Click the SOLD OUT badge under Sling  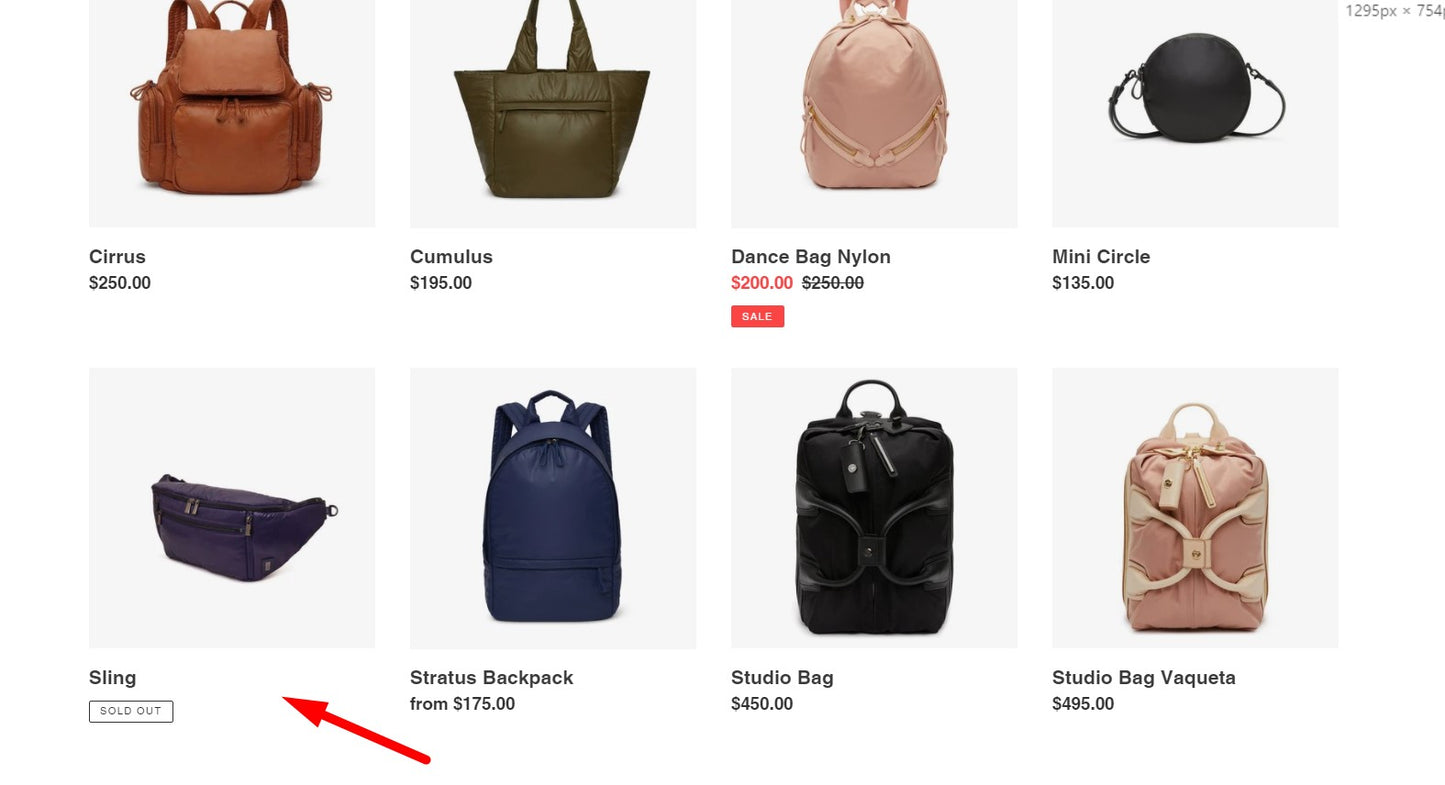pos(131,711)
